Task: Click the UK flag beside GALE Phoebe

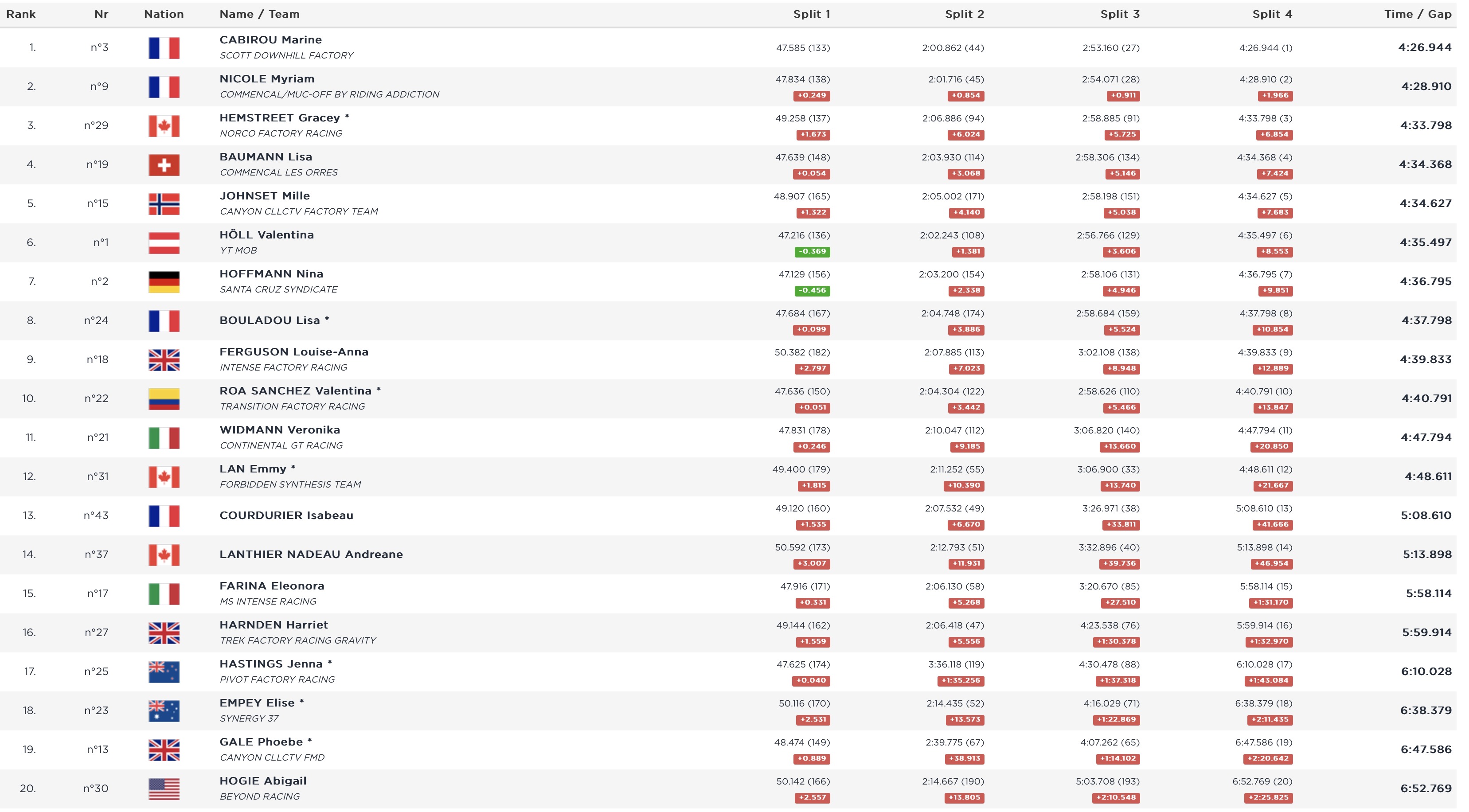Action: click(x=165, y=751)
